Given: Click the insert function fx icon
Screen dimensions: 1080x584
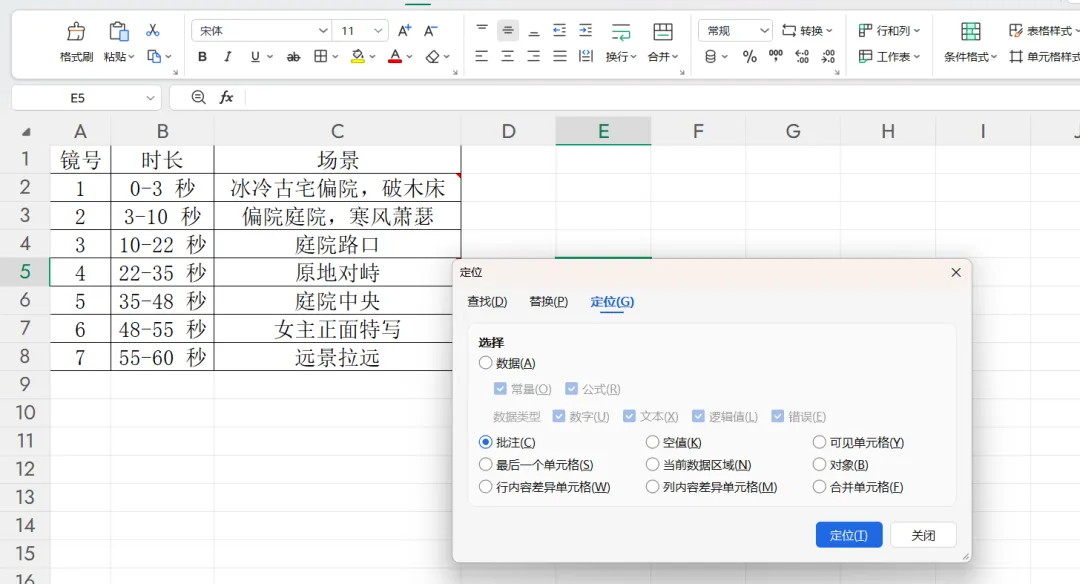Looking at the screenshot, I should click(x=226, y=97).
